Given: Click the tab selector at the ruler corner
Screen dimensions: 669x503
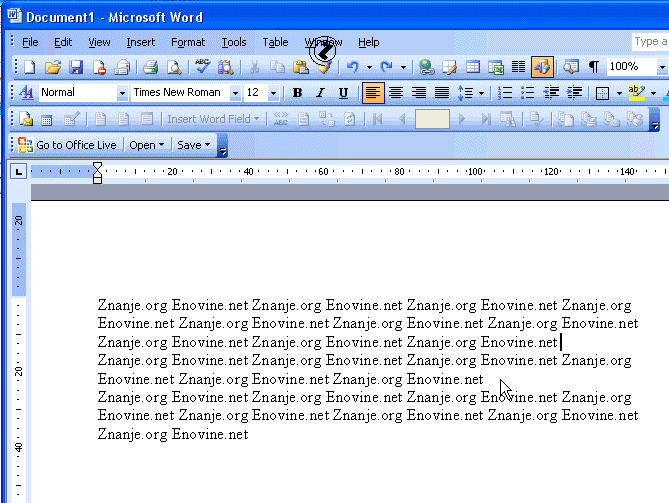Looking at the screenshot, I should 18,172.
